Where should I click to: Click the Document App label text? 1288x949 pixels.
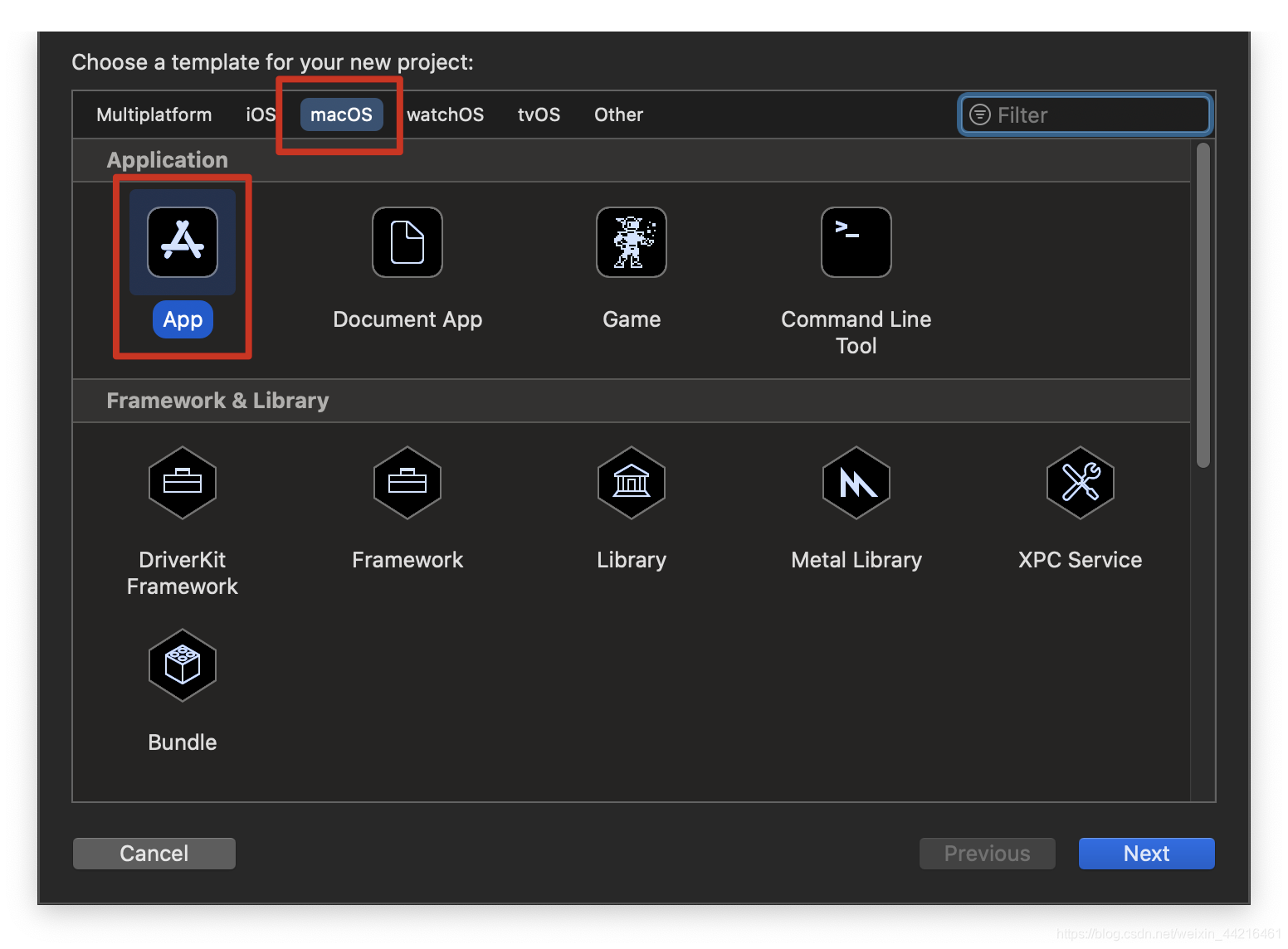(x=407, y=319)
